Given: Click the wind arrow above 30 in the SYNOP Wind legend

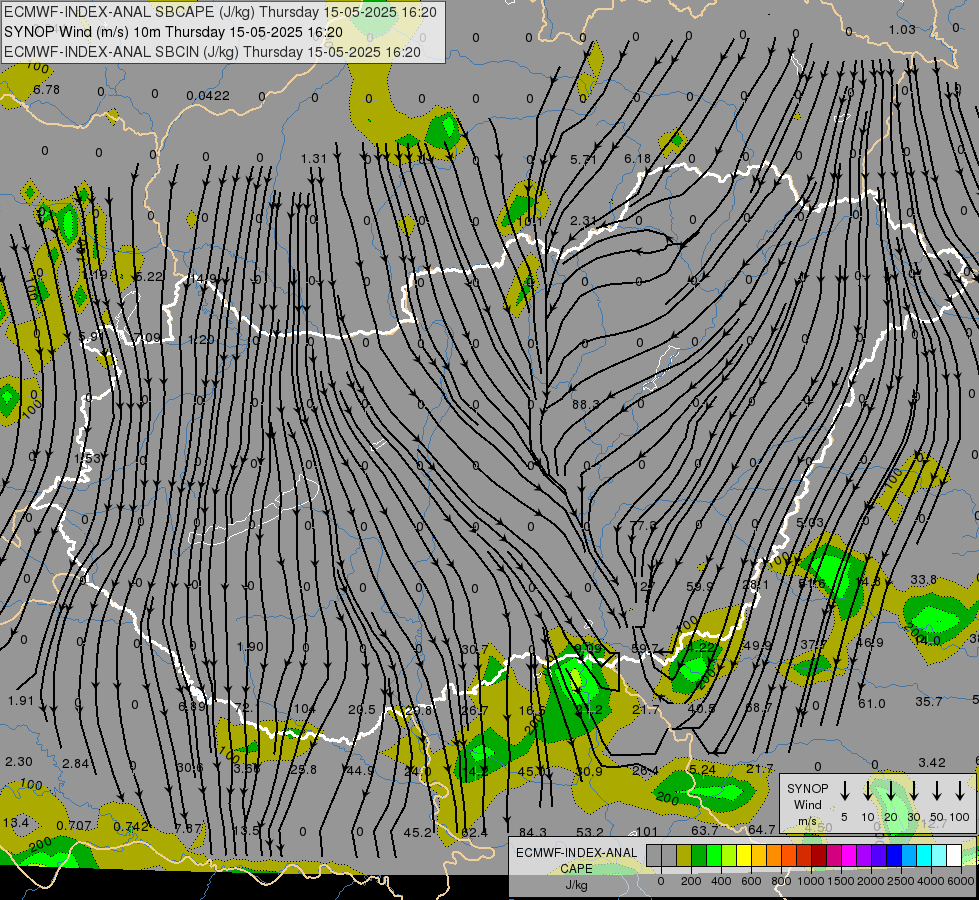Looking at the screenshot, I should tap(914, 790).
